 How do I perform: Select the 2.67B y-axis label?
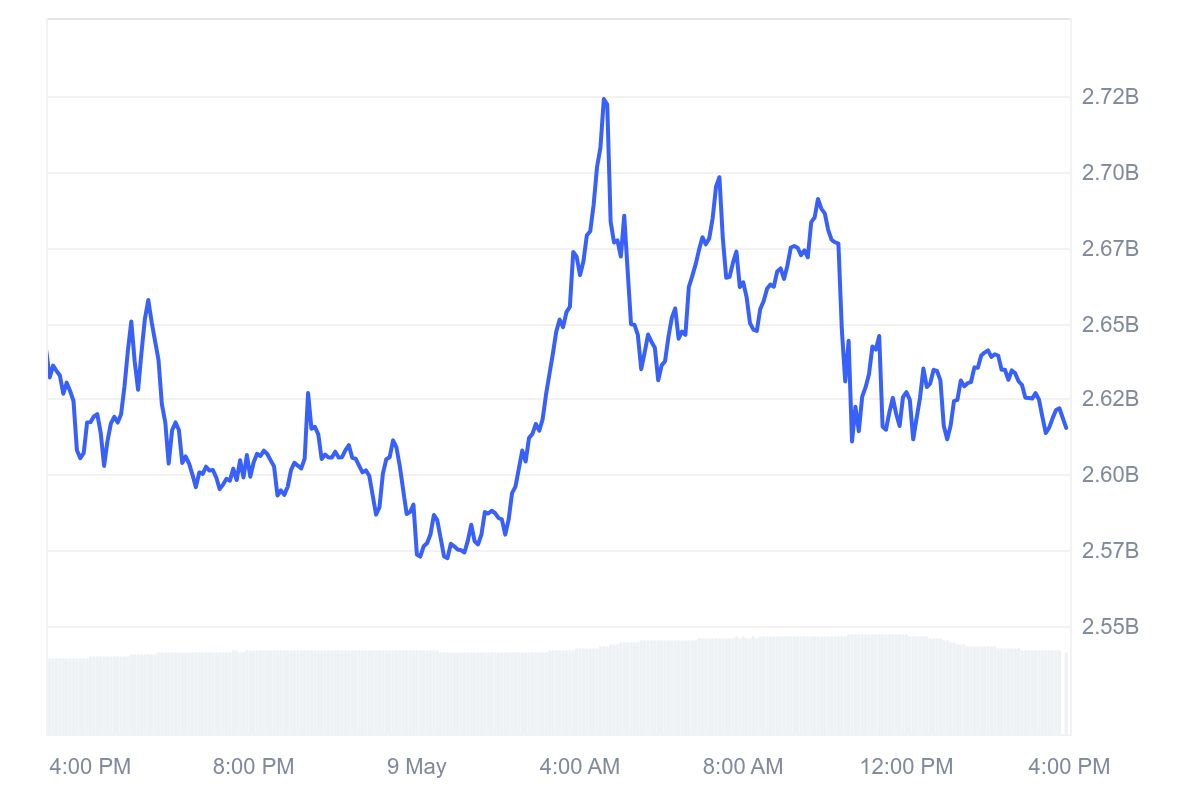pos(1110,248)
